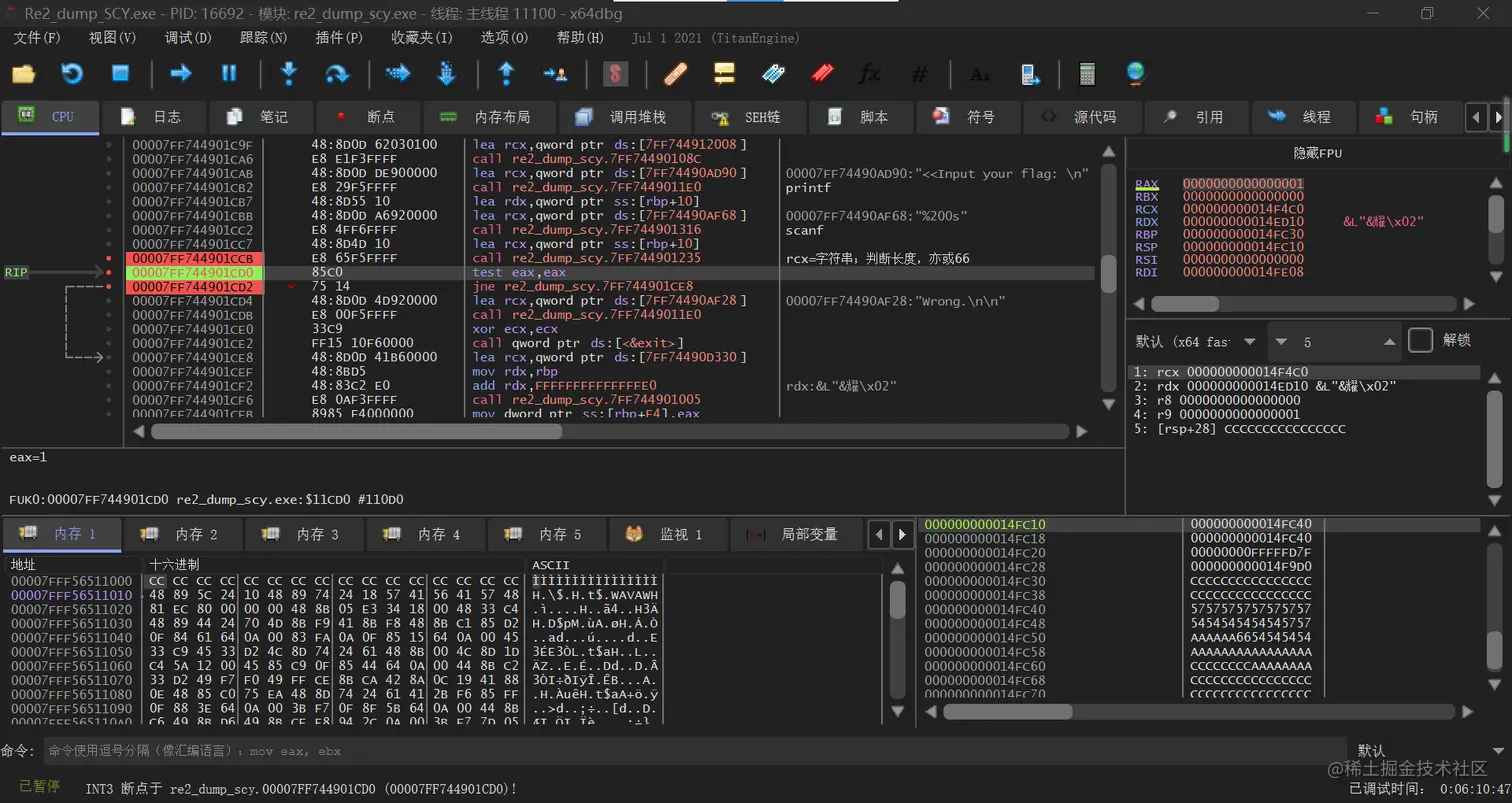This screenshot has height=803, width=1512.
Task: Show bookmarks with the red tag icon
Action: pos(822,74)
